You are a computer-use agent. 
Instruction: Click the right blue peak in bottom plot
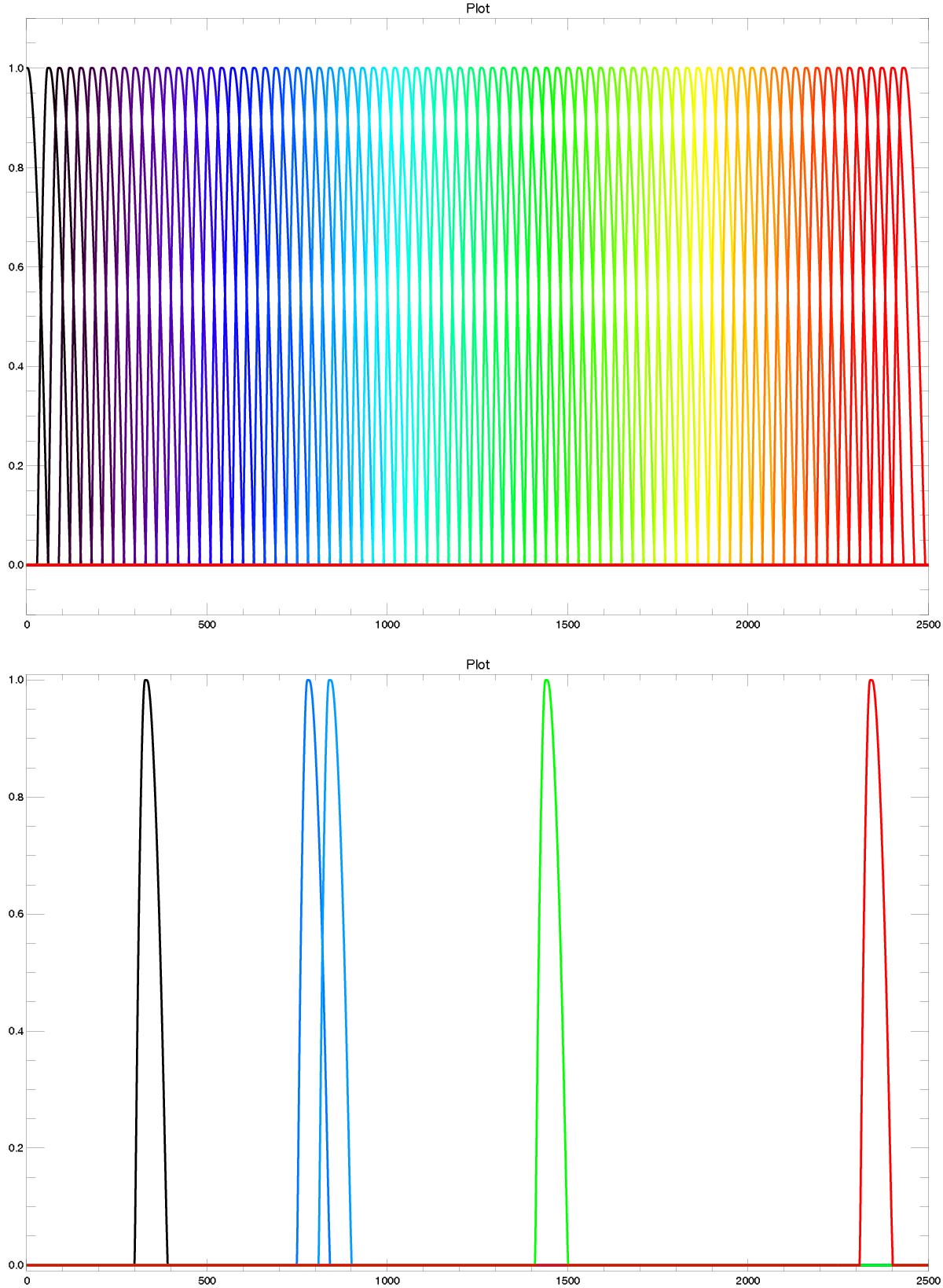(x=330, y=682)
